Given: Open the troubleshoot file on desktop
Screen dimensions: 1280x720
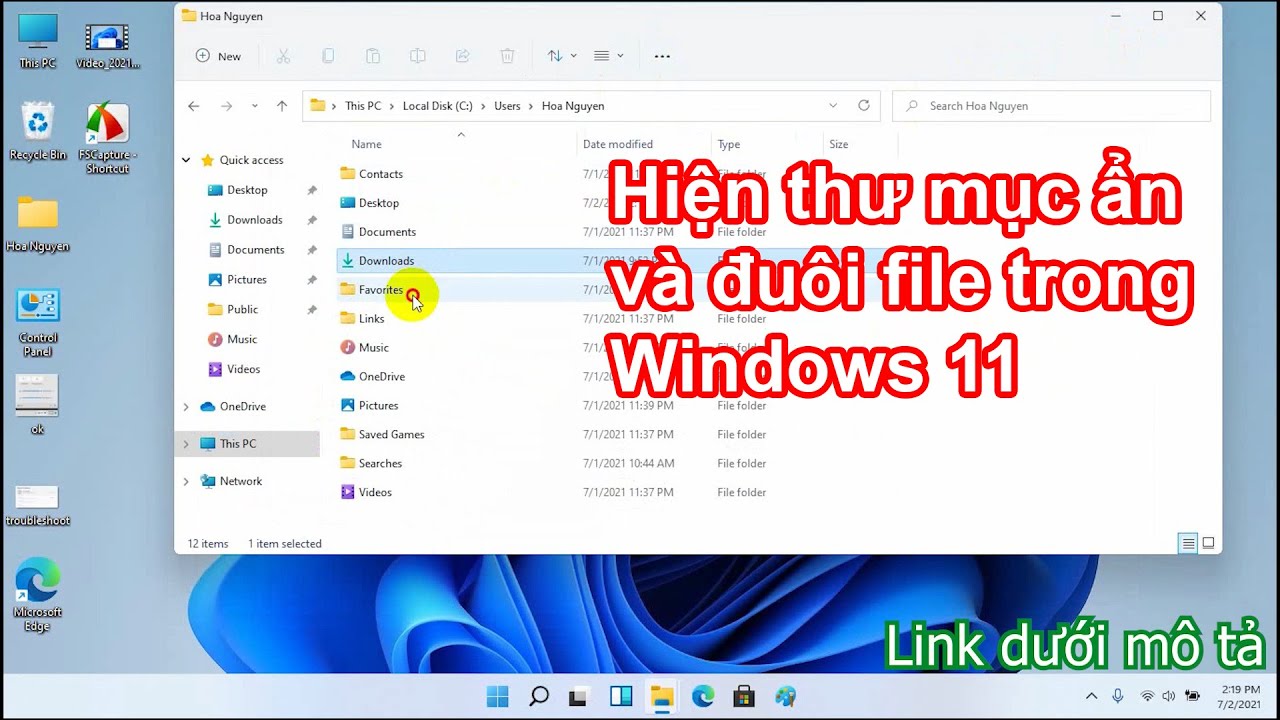Looking at the screenshot, I should pos(38,505).
